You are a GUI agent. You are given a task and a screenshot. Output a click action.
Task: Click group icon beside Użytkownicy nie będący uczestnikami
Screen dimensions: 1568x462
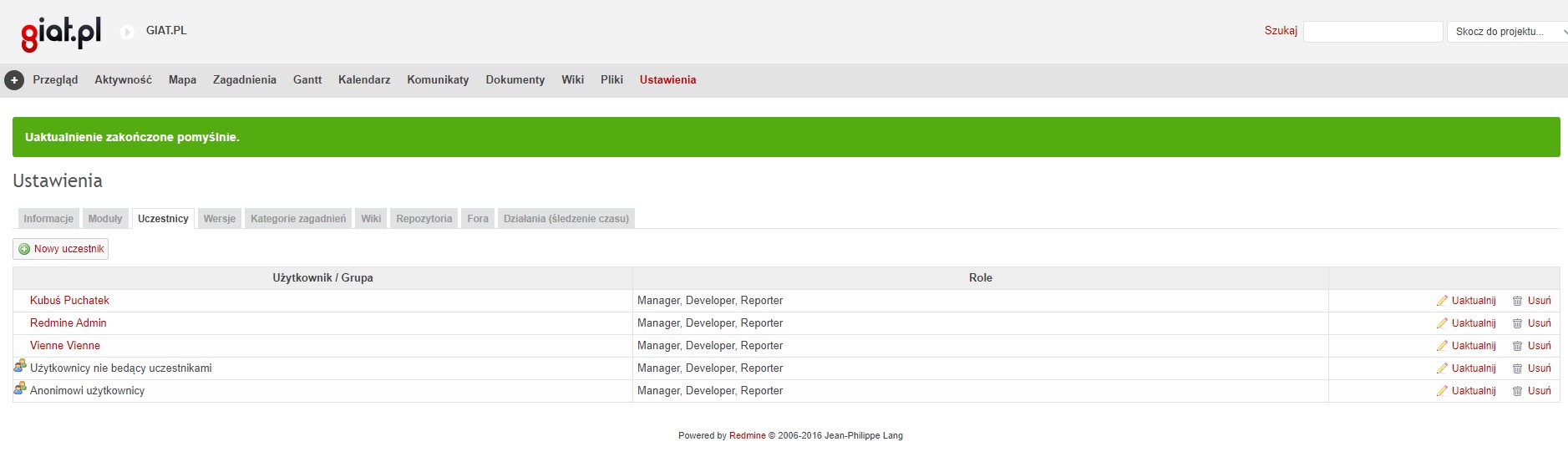click(20, 366)
